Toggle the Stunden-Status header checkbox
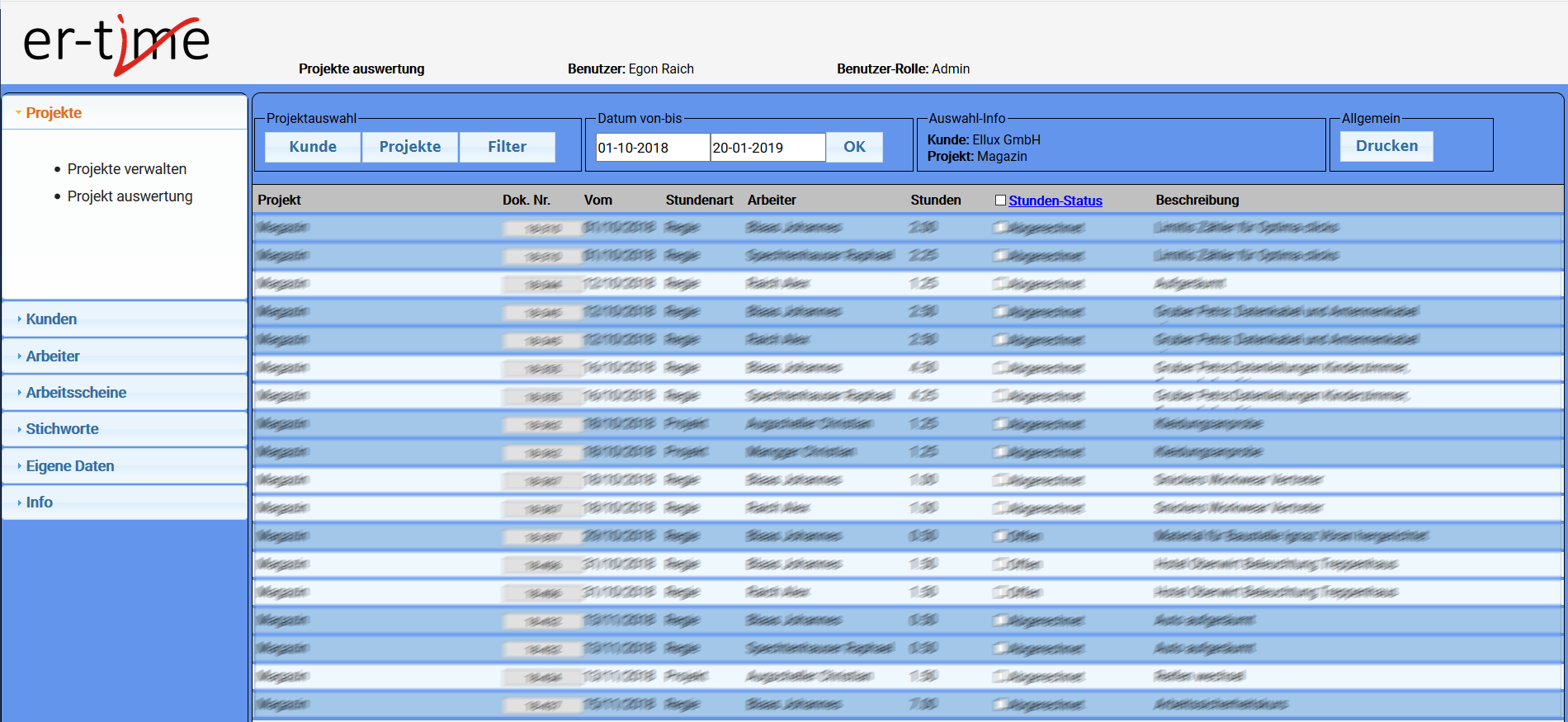This screenshot has width=1568, height=722. pyautogui.click(x=1000, y=201)
